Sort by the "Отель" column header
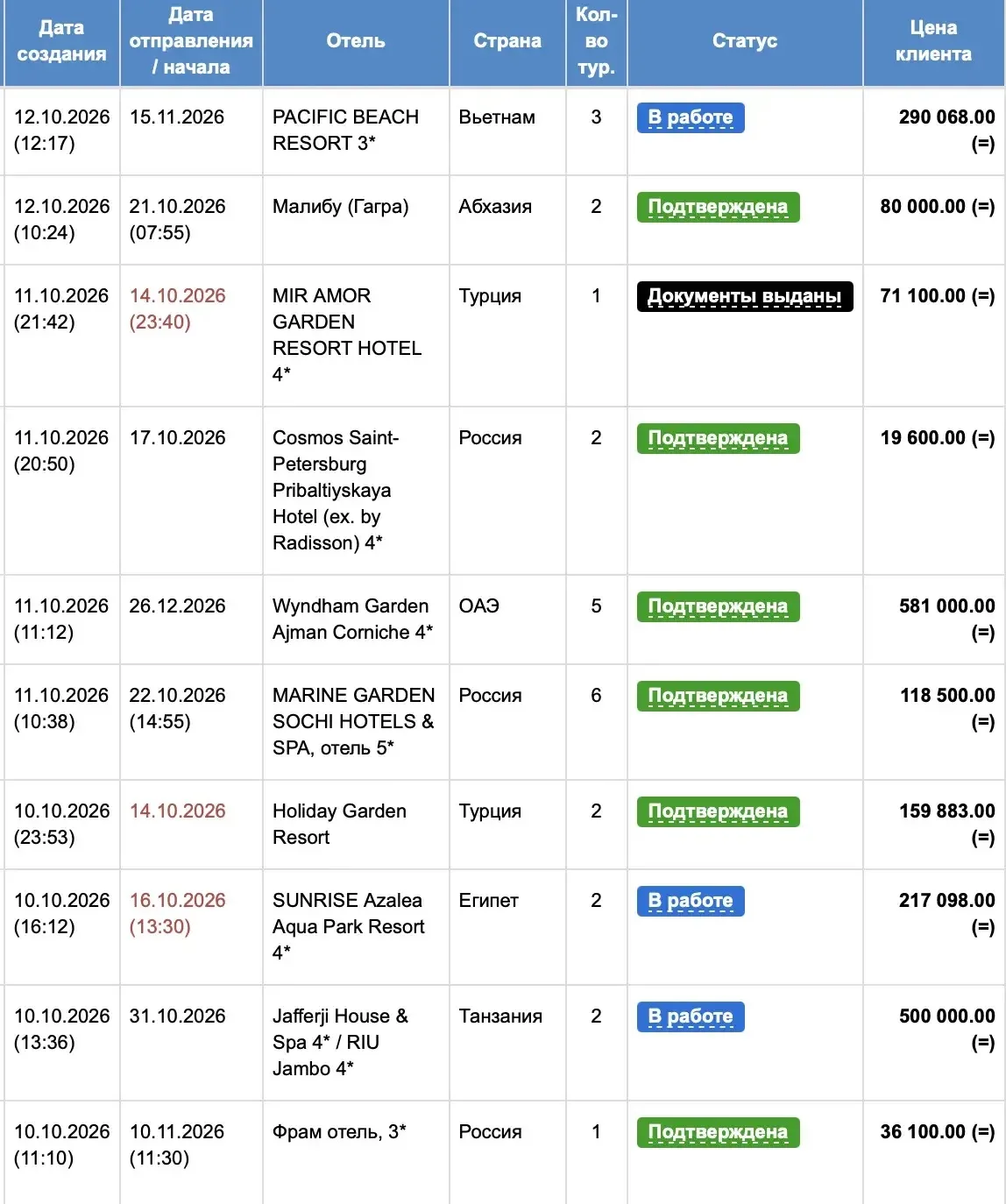 click(x=356, y=41)
